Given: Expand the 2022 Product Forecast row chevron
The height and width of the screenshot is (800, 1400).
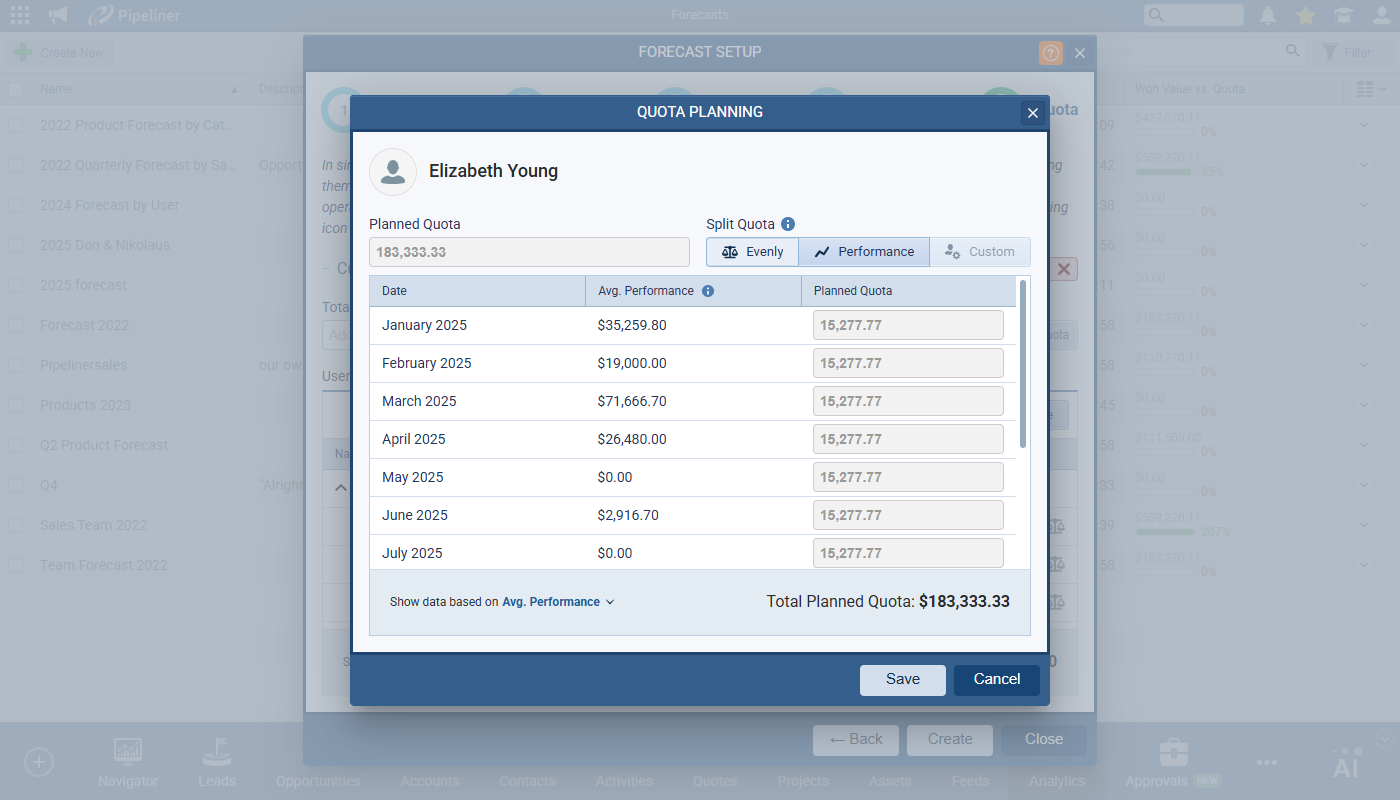Looking at the screenshot, I should coord(1364,125).
